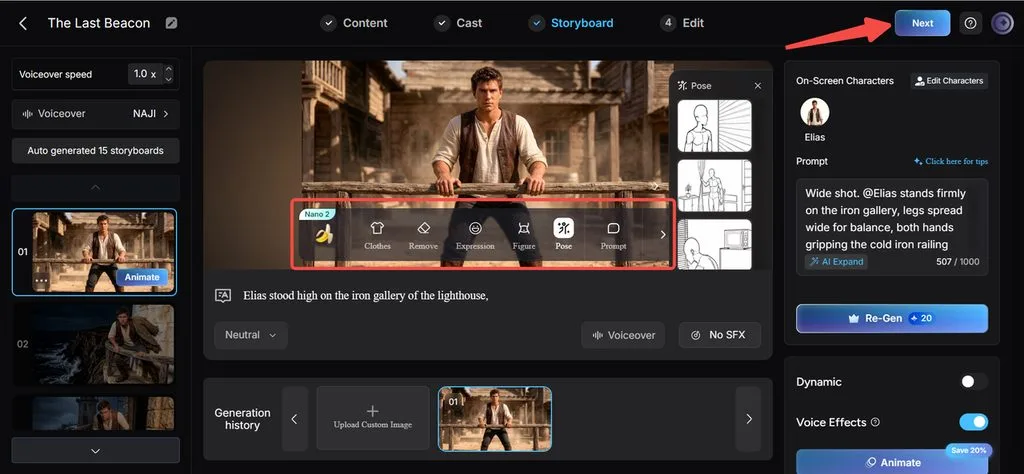Switch to the Cast step
Image resolution: width=1024 pixels, height=474 pixels.
click(458, 23)
